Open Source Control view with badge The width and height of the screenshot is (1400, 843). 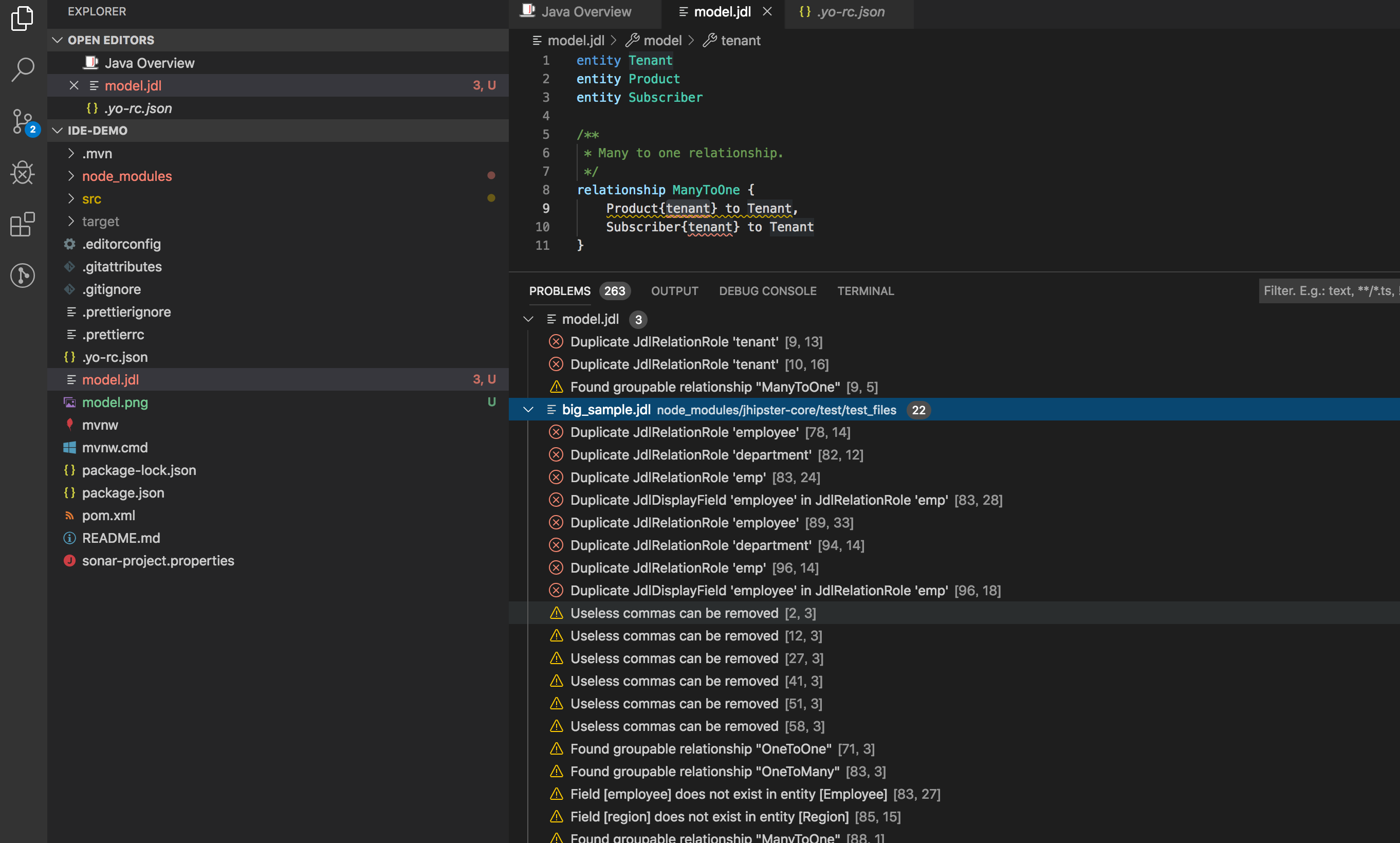[22, 121]
